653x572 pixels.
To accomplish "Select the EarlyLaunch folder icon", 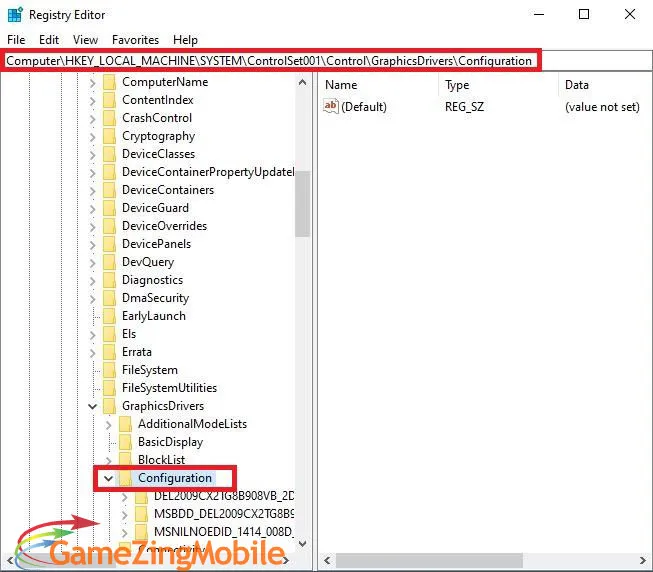I will (109, 316).
